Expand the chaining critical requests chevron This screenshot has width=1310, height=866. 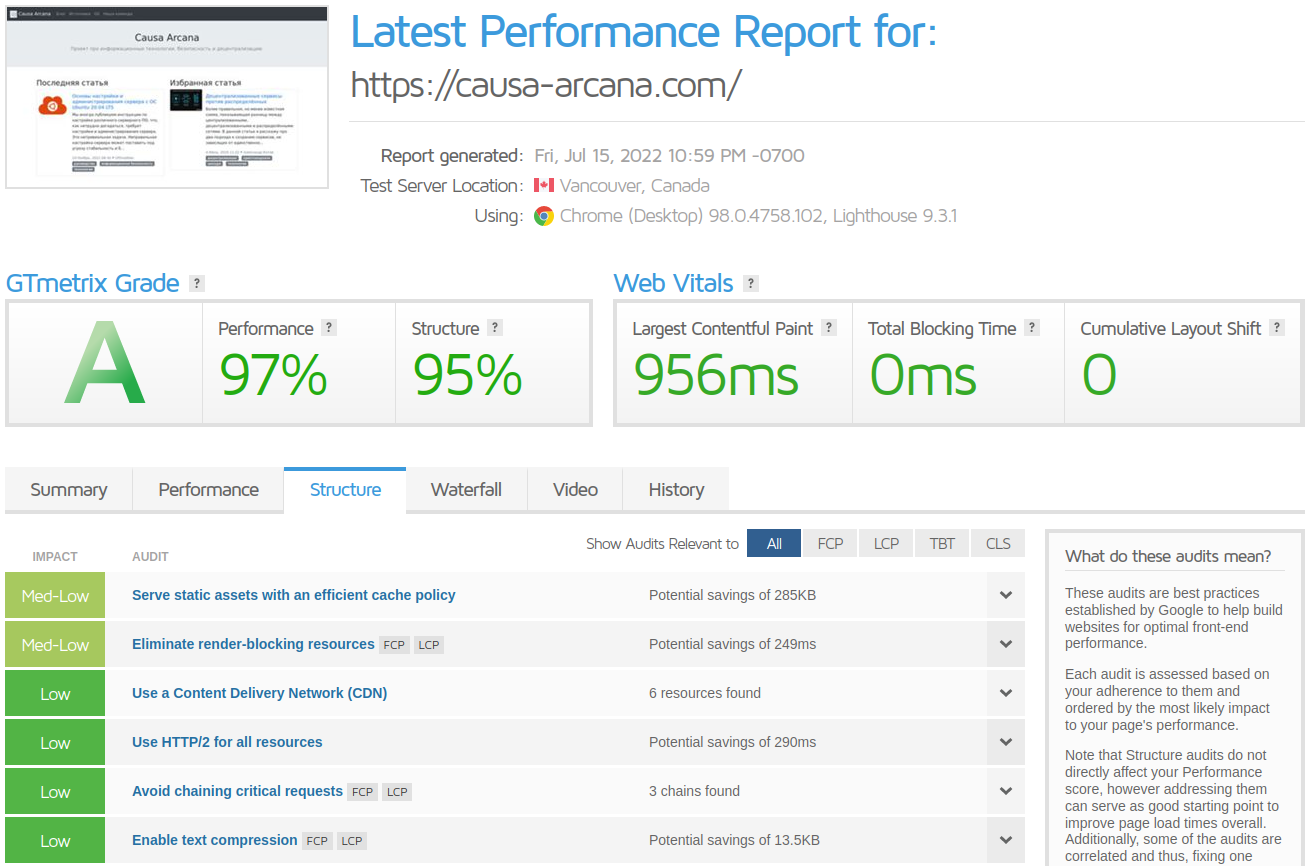tap(1006, 792)
